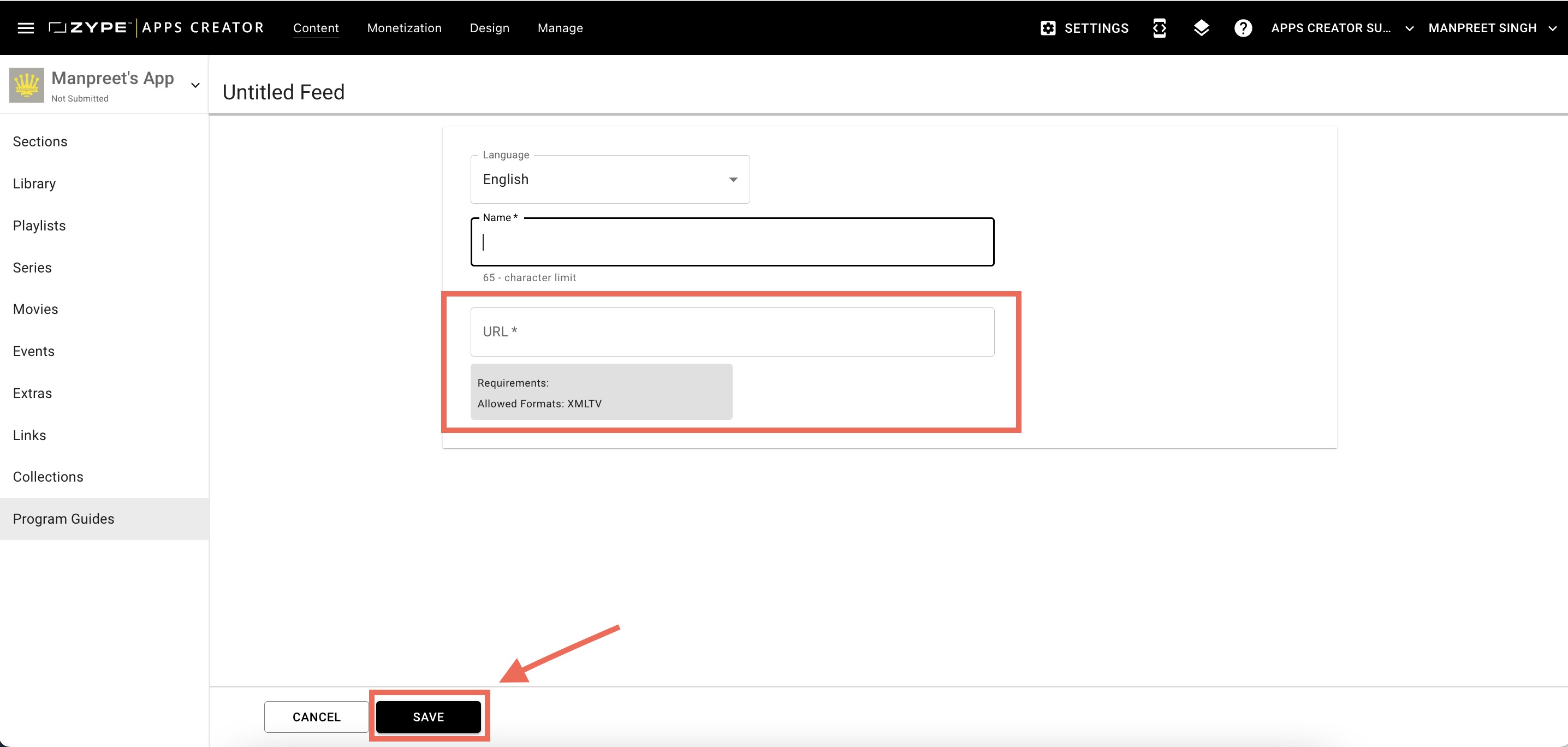Click the Zype Apps Creator logo
The image size is (1568, 747).
(157, 28)
